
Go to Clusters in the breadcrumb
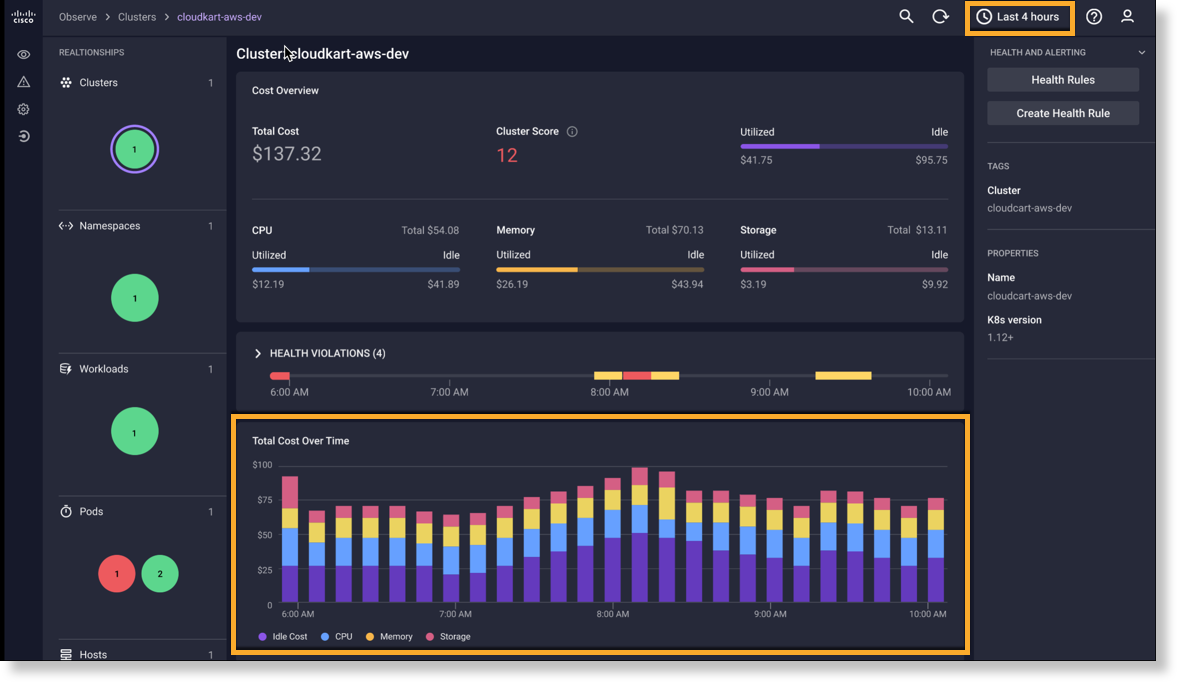tap(137, 17)
